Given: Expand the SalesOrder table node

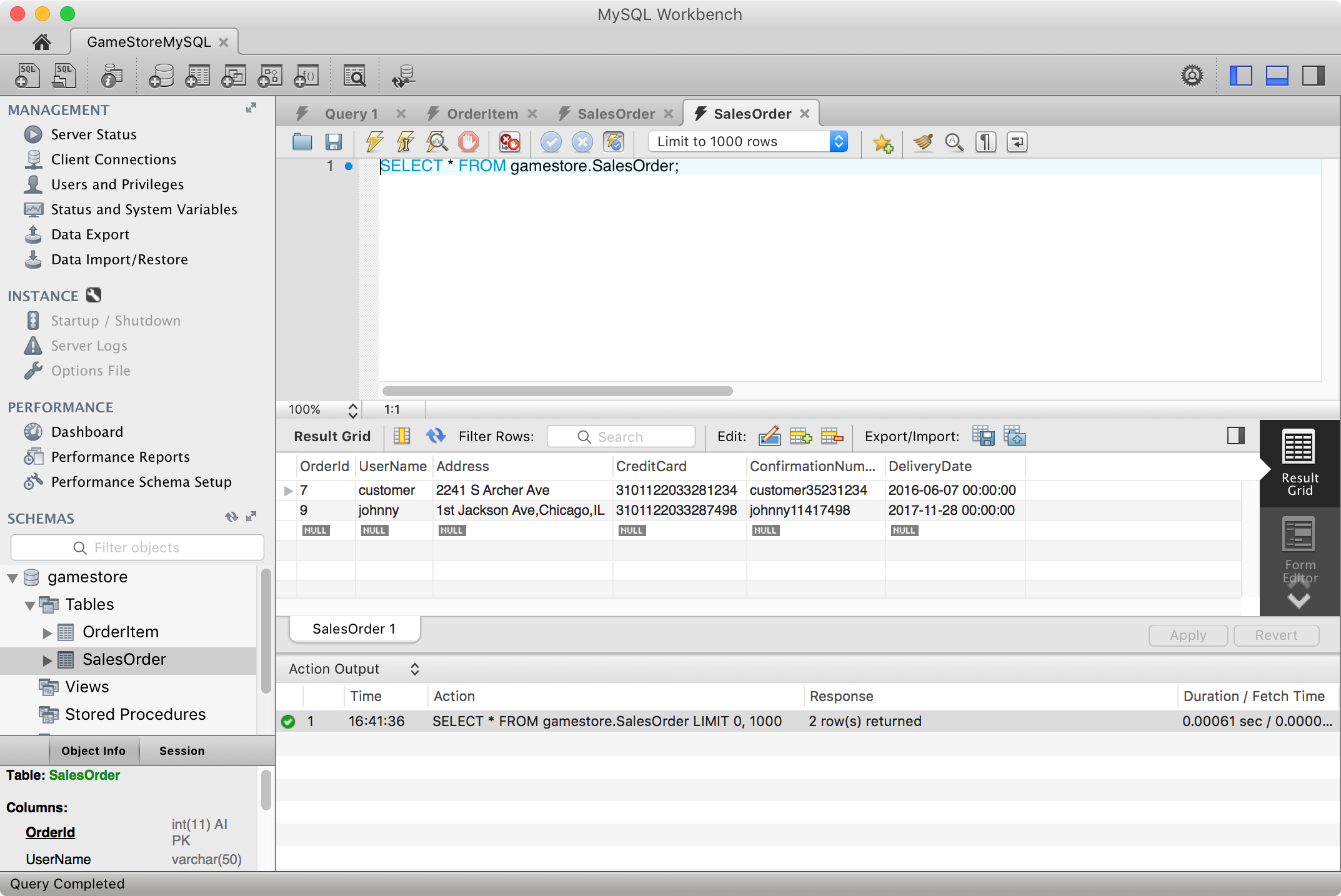Looking at the screenshot, I should [x=47, y=660].
